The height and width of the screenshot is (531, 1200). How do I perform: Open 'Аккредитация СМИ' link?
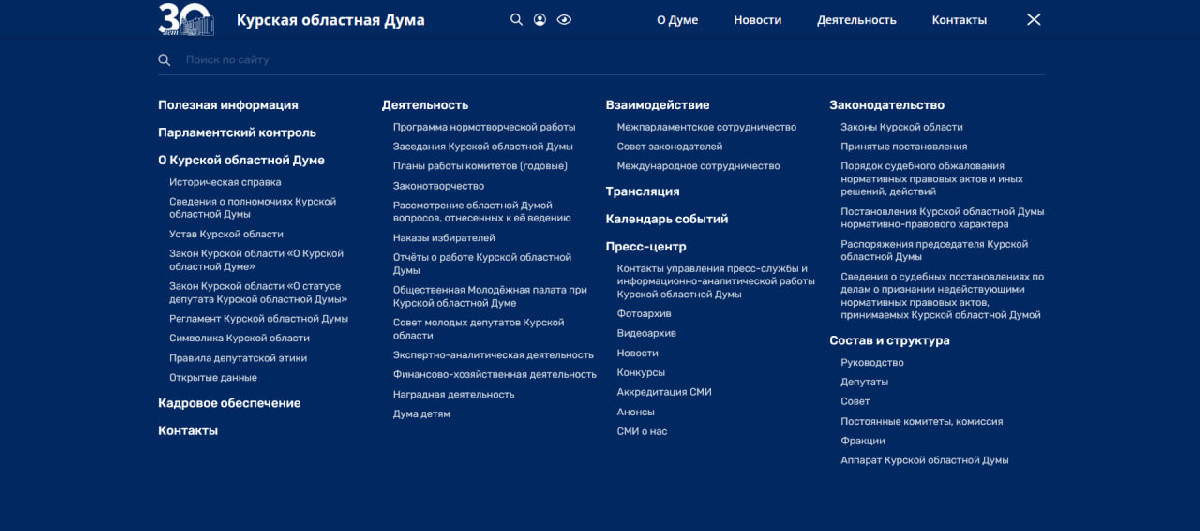(664, 393)
